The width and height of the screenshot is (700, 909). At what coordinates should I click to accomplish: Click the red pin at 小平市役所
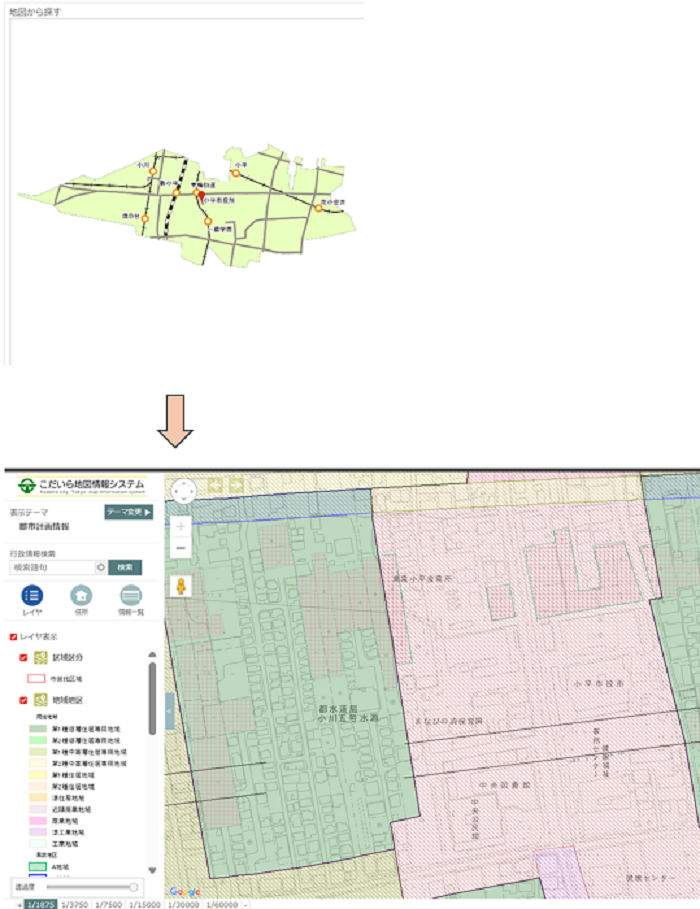198,191
